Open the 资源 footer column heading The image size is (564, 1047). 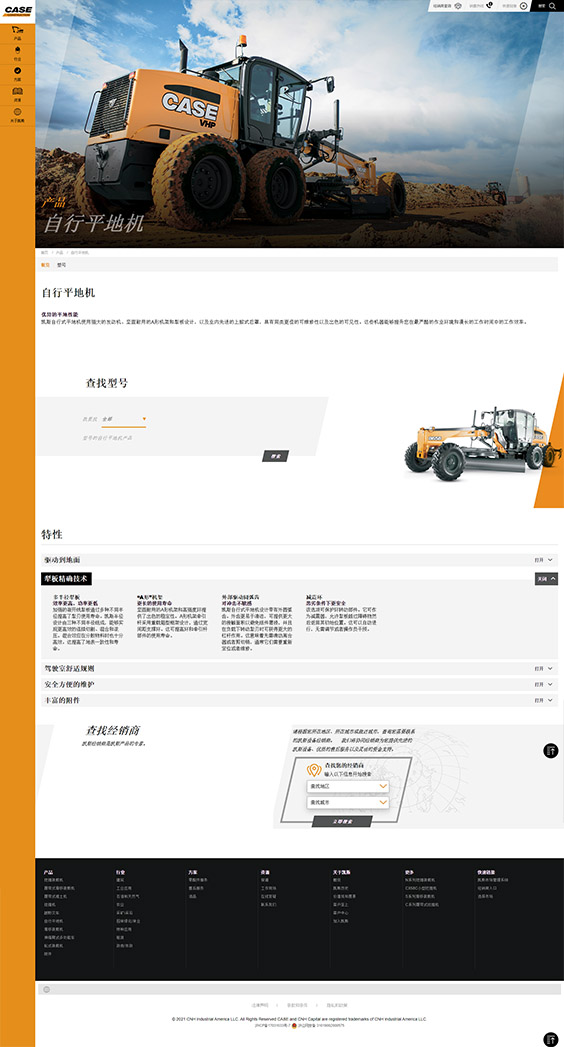click(265, 872)
